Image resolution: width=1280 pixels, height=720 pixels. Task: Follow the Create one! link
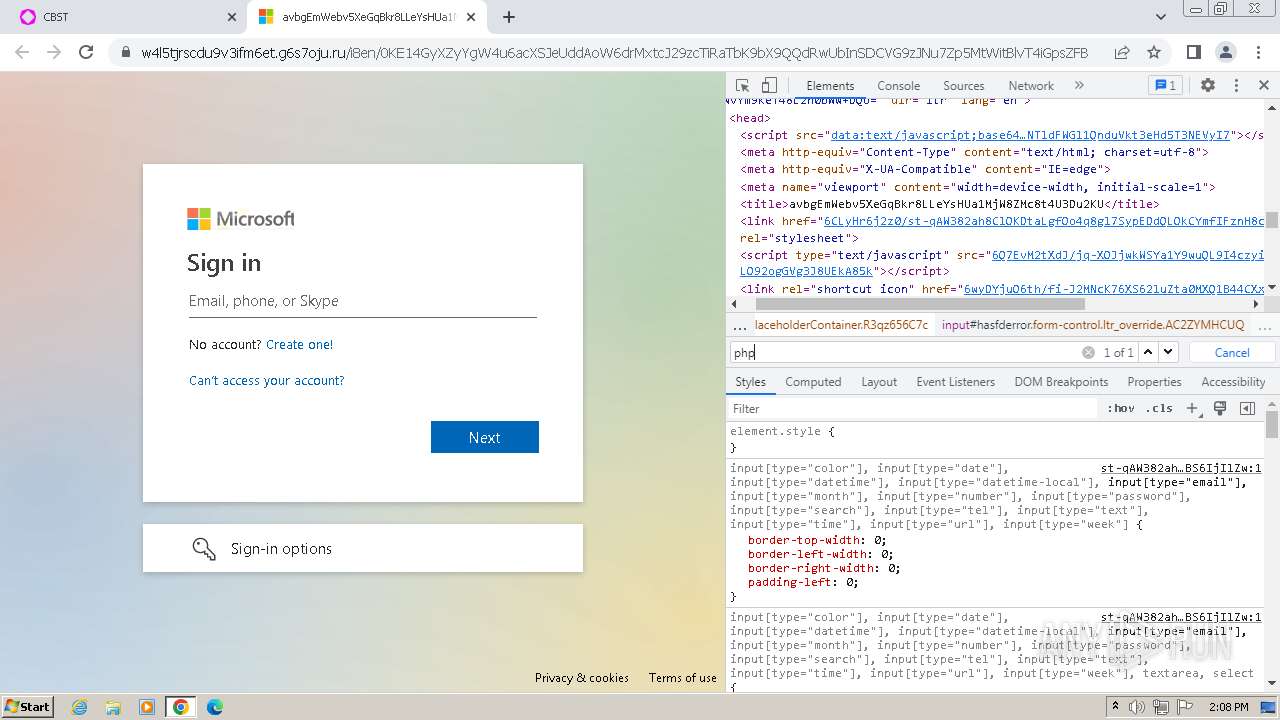pos(300,344)
